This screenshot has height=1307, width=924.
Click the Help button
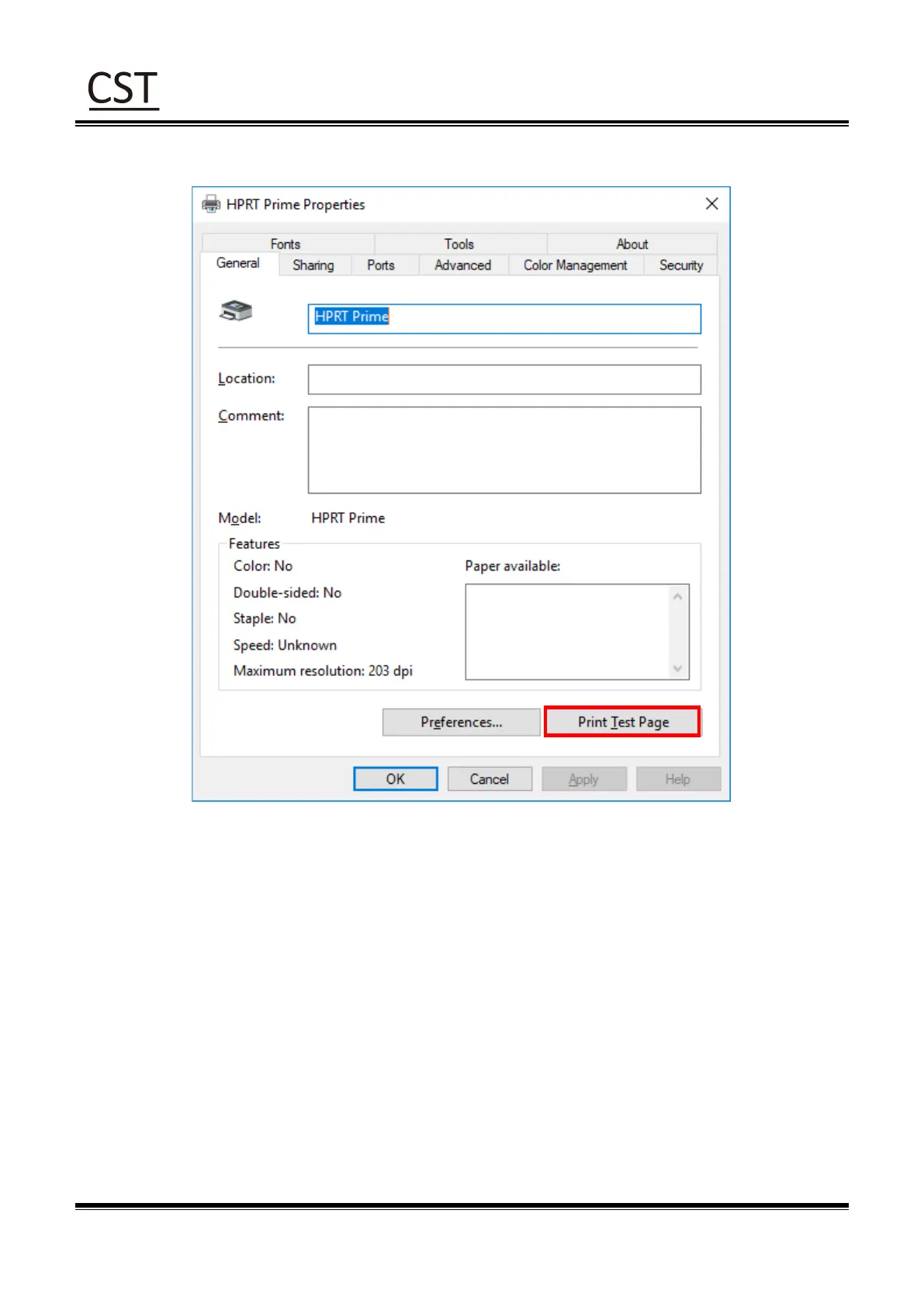click(678, 778)
